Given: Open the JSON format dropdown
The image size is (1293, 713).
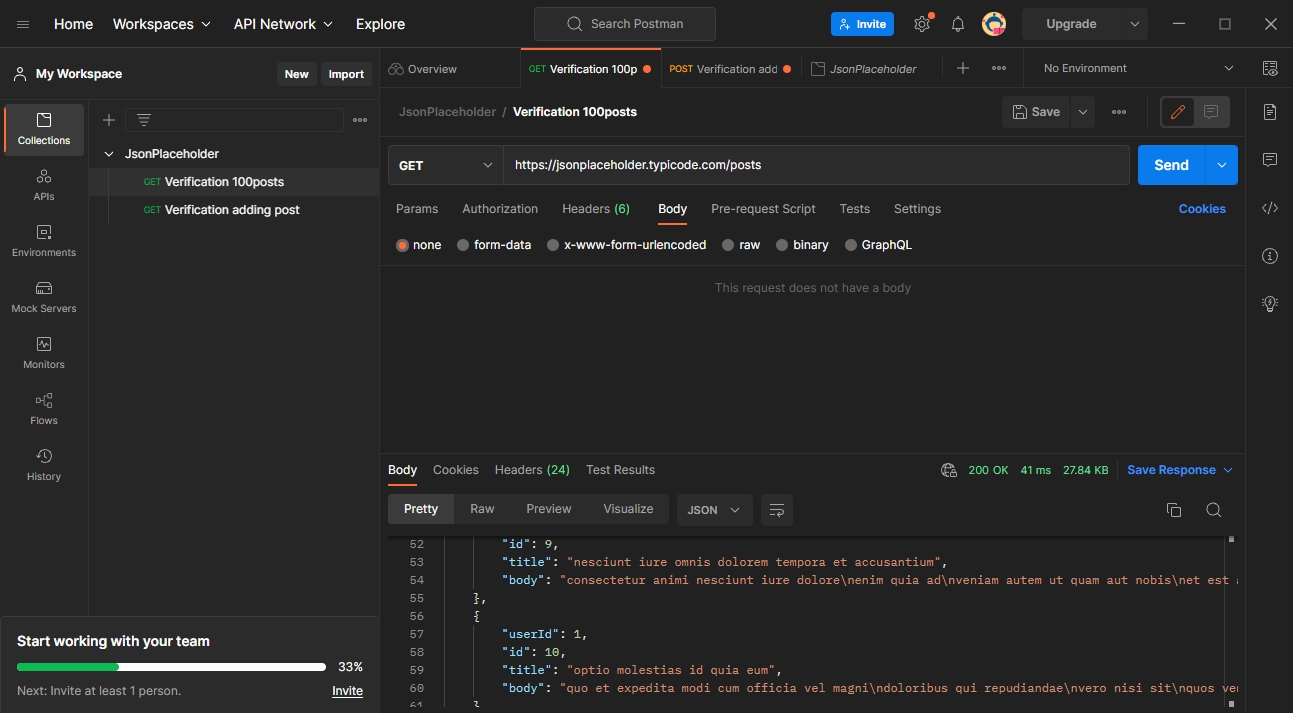Looking at the screenshot, I should [714, 510].
